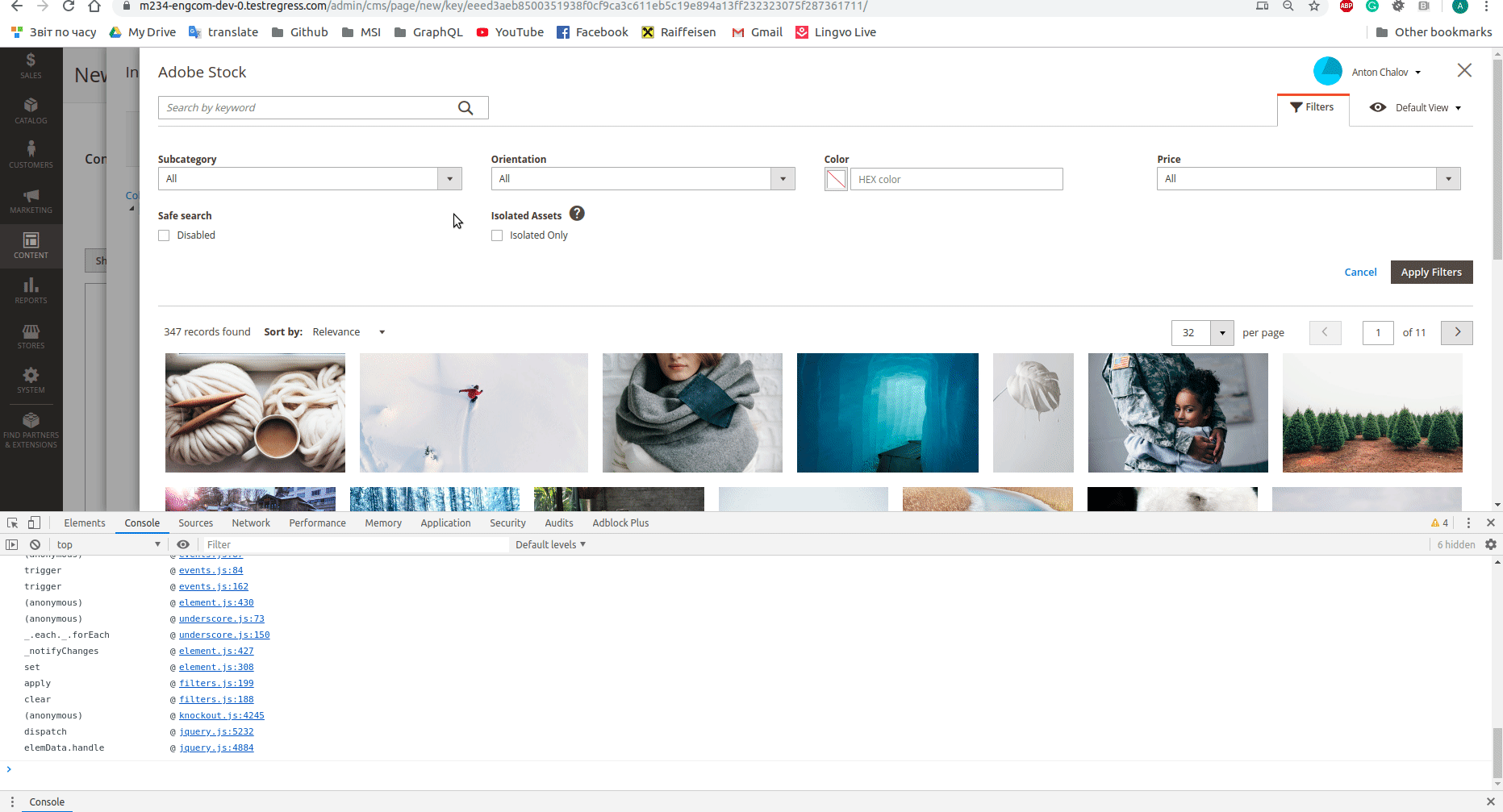
Task: Enable the Safe search Disabled checkbox
Action: point(164,235)
